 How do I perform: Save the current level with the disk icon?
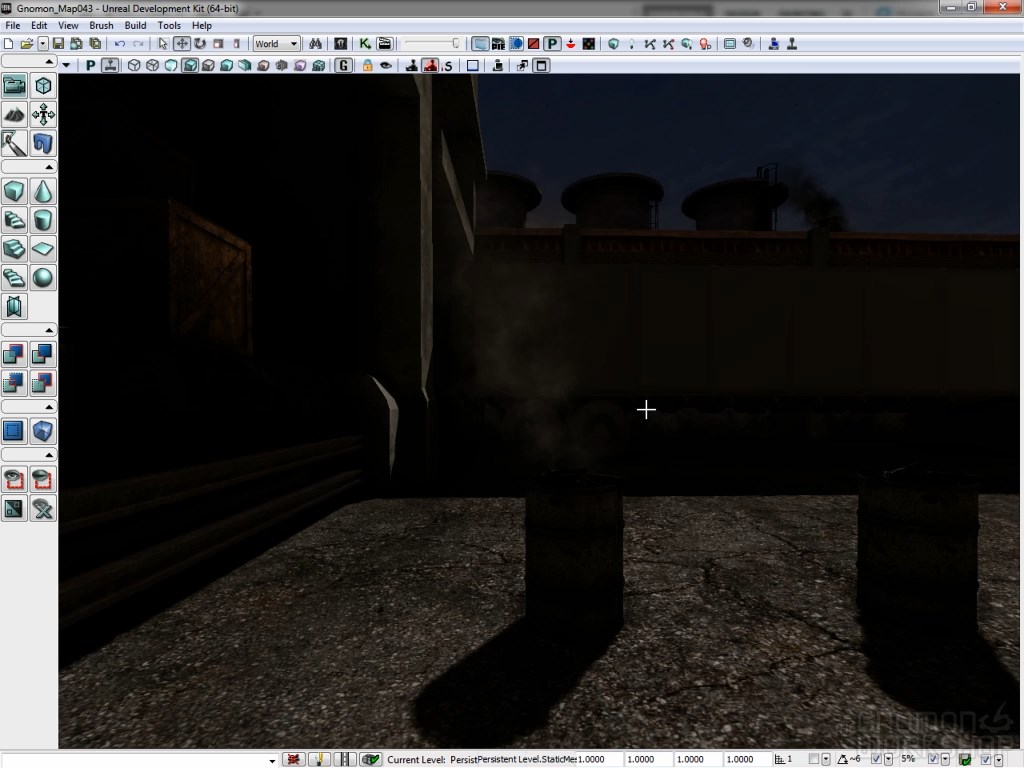pos(58,44)
